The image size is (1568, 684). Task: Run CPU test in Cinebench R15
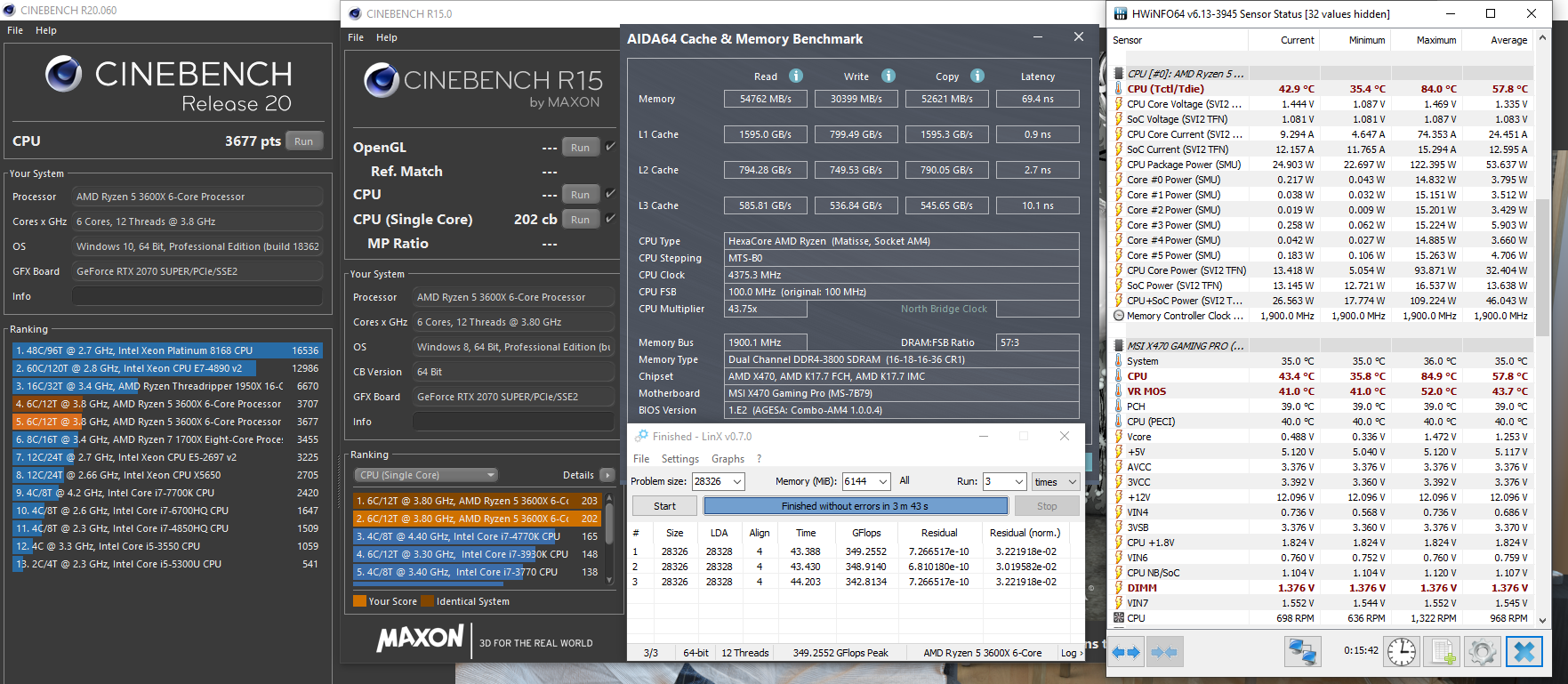click(x=581, y=195)
